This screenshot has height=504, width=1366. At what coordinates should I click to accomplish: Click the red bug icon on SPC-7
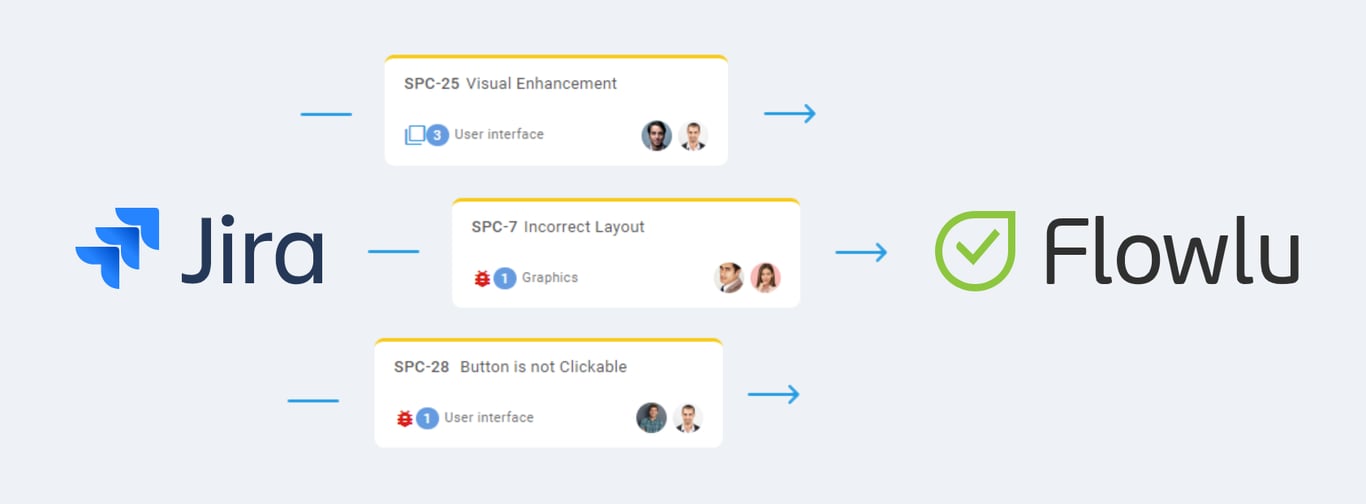pos(482,278)
